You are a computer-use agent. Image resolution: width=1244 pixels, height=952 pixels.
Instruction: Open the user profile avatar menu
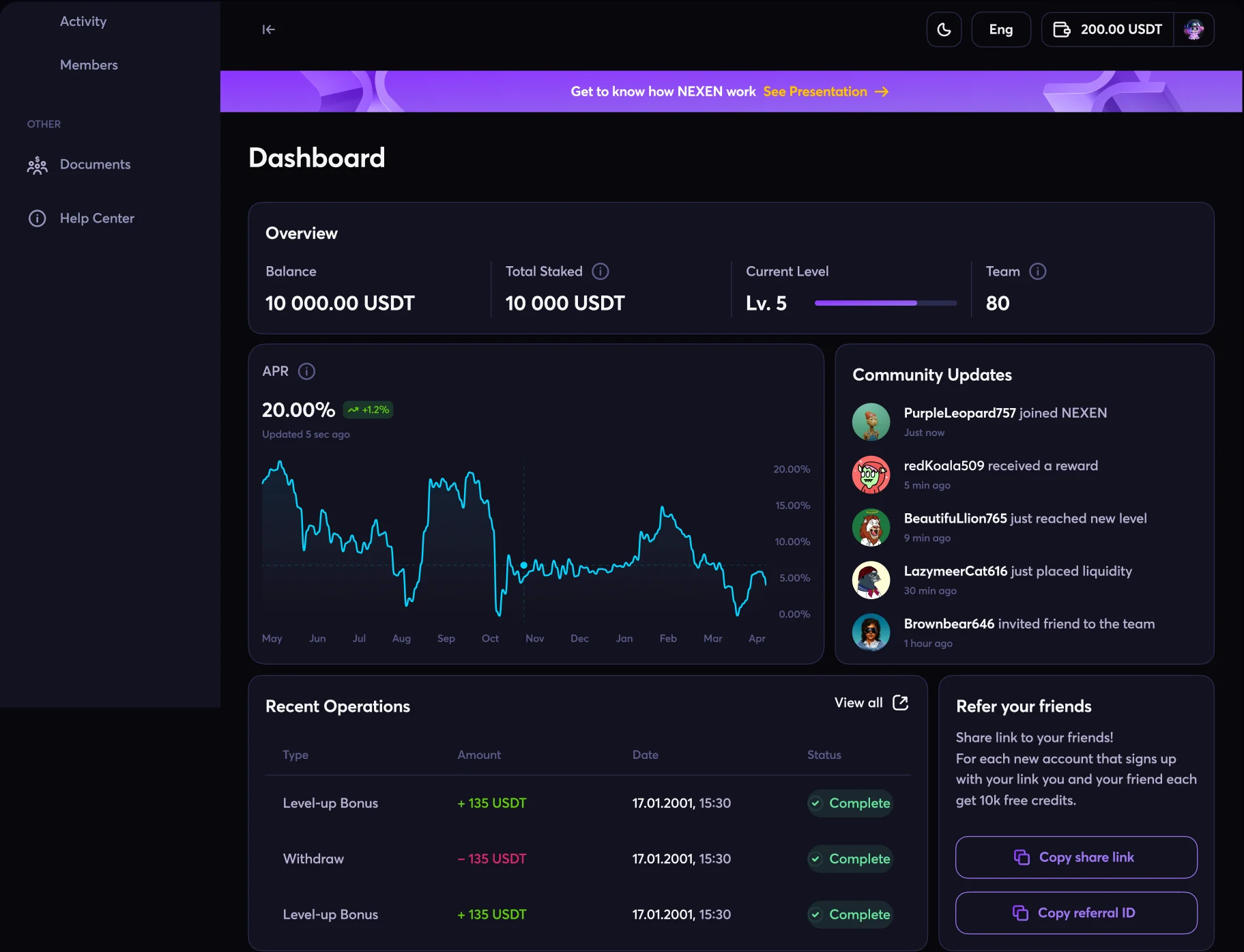click(1194, 29)
